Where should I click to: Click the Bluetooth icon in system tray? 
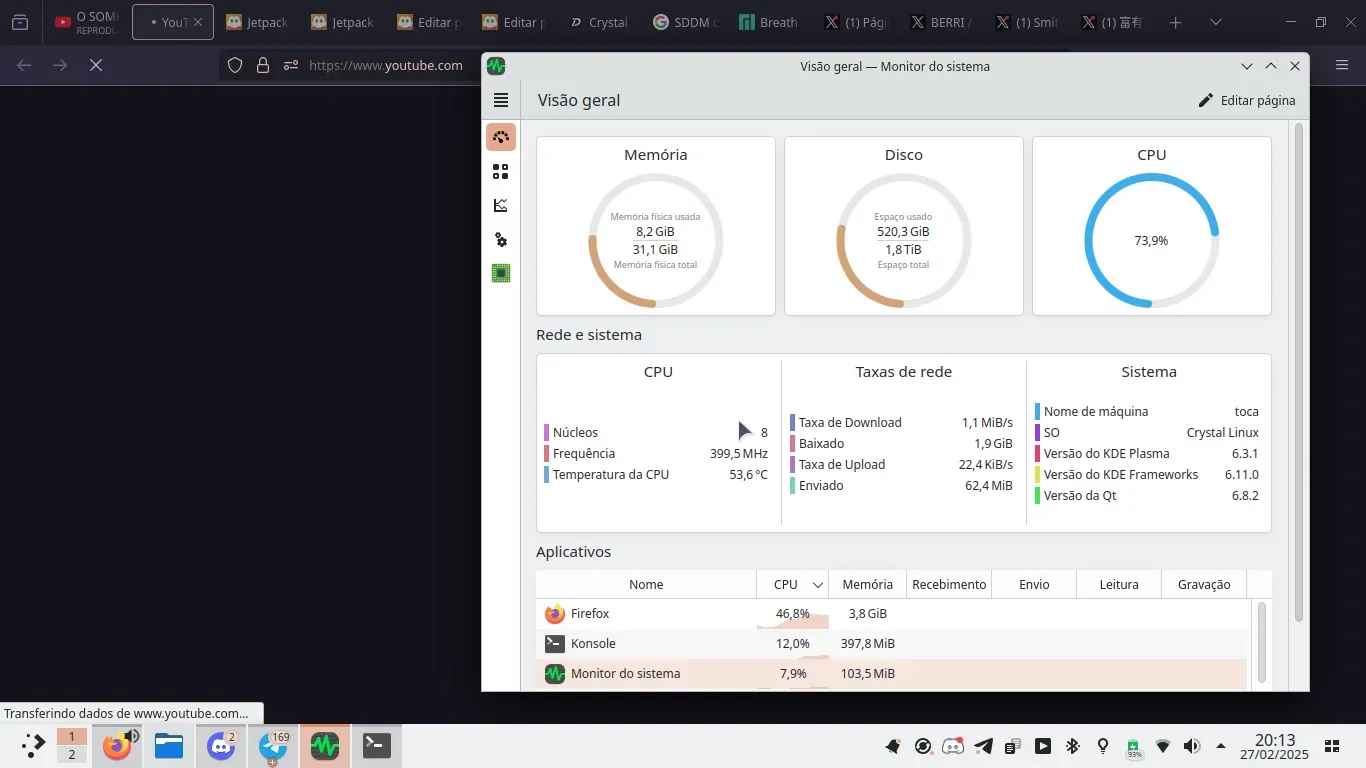tap(1073, 746)
